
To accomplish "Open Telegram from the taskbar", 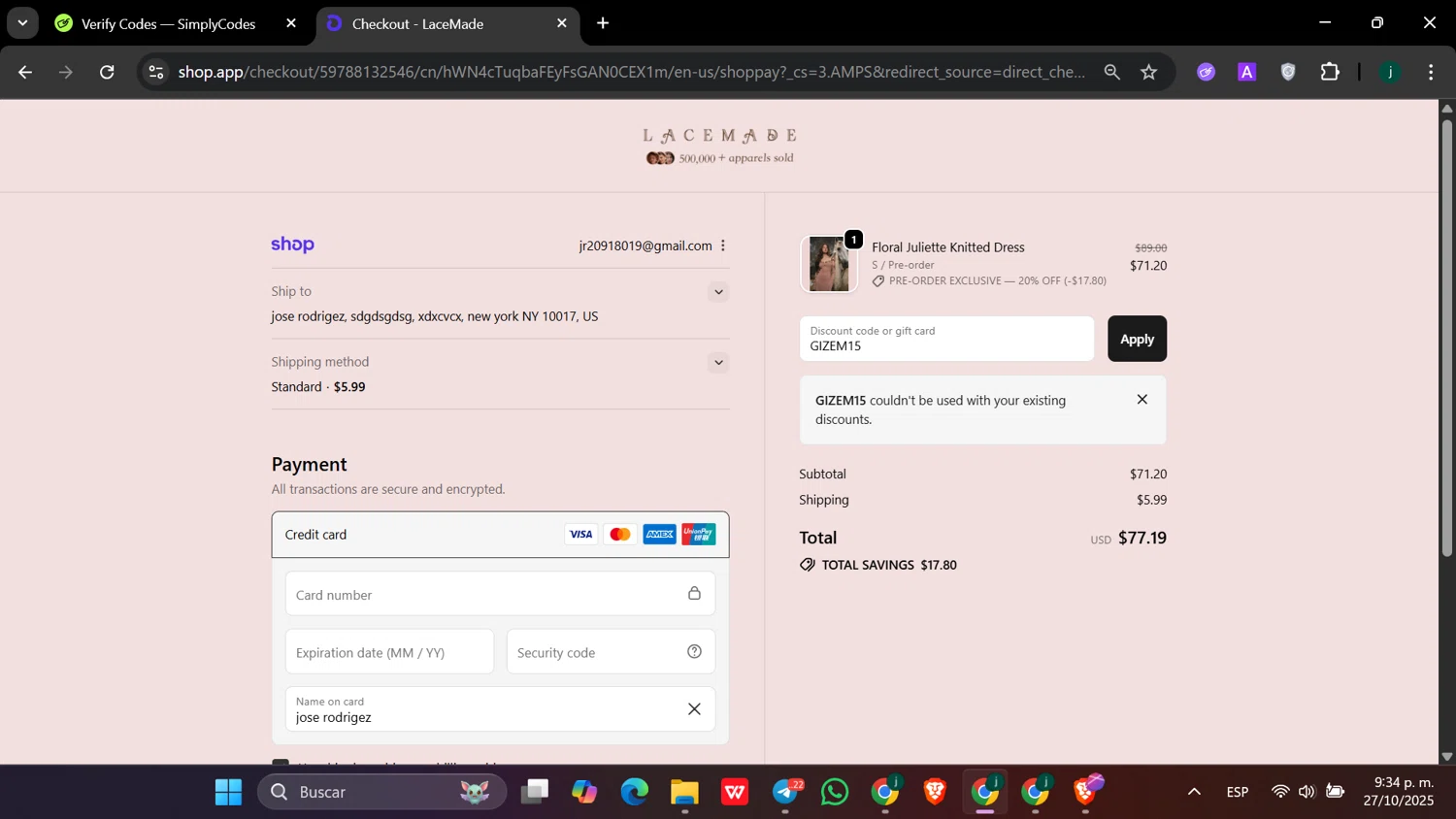I will point(785,792).
